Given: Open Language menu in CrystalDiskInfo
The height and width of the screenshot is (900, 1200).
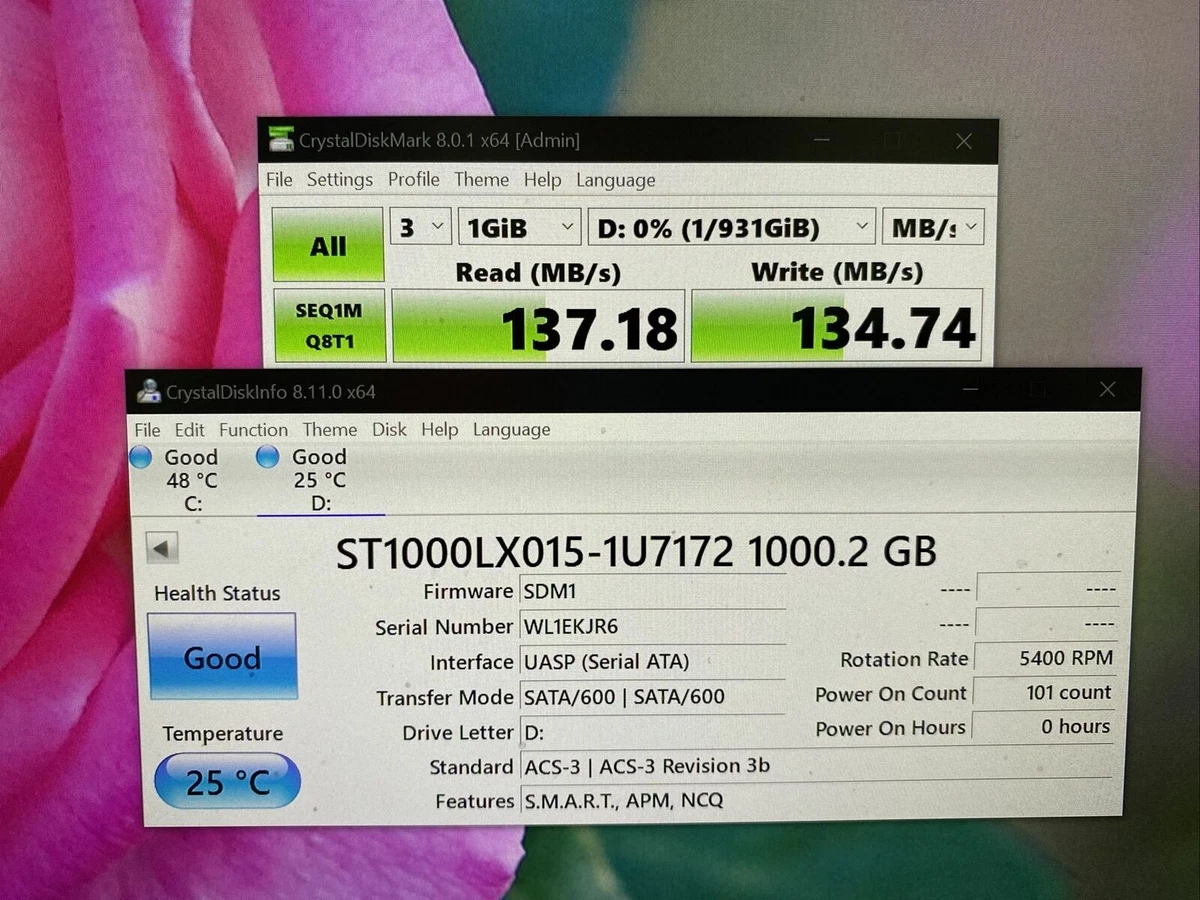Looking at the screenshot, I should (512, 430).
